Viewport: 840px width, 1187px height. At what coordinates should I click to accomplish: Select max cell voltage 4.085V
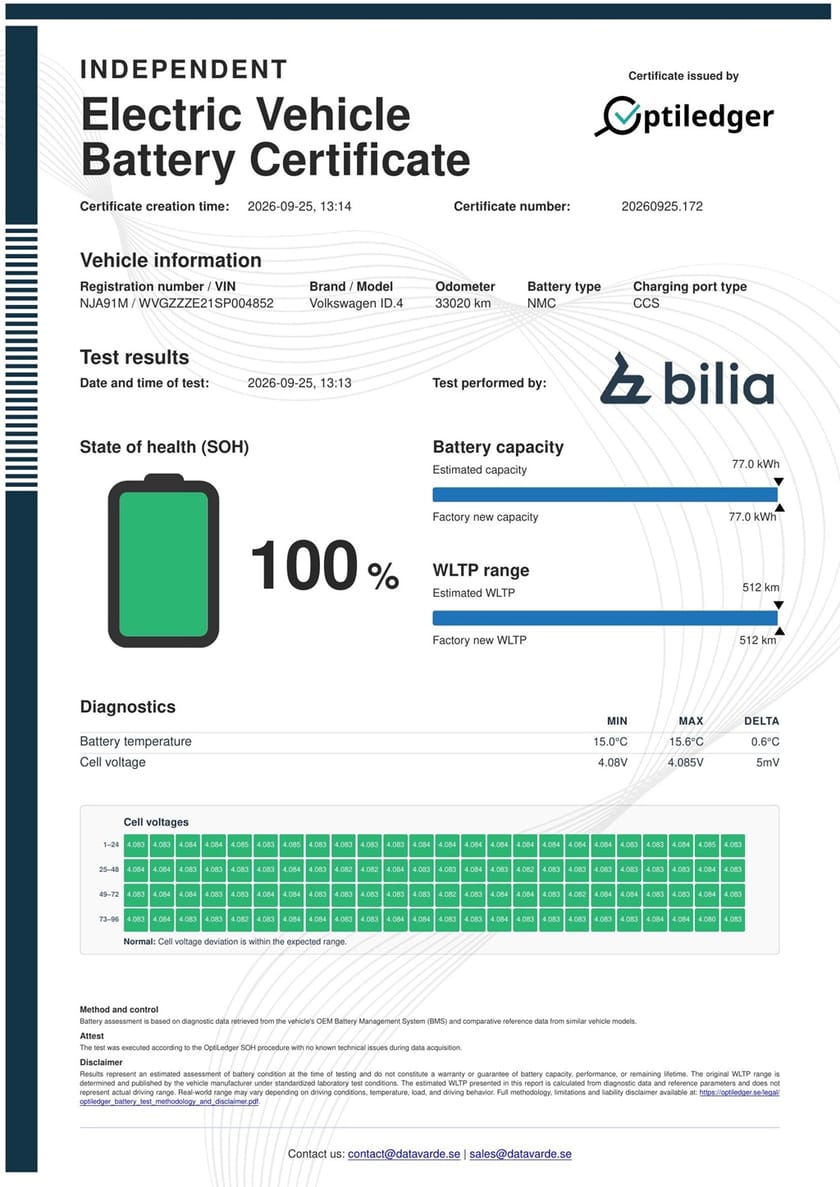(x=685, y=762)
